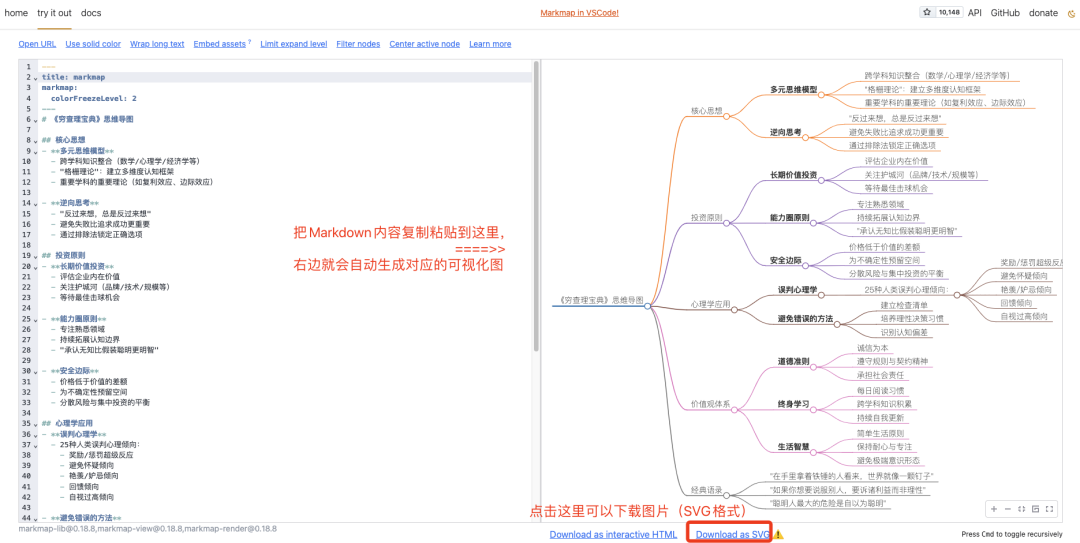Click the GitHub star icon button
Screen dimensions: 1080x543
tap(927, 12)
